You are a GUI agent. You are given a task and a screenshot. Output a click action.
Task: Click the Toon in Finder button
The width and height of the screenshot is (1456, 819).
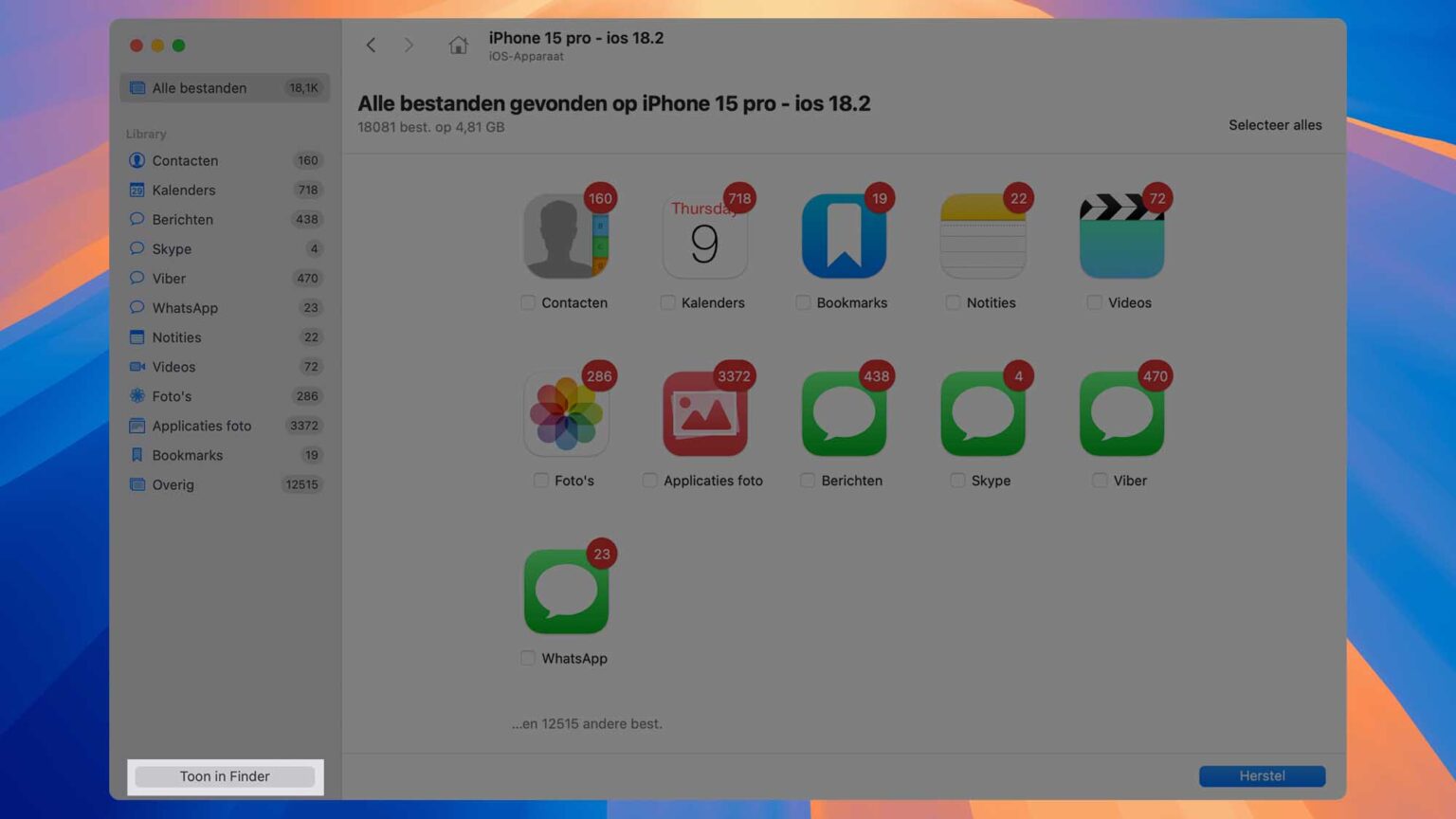[x=225, y=776]
